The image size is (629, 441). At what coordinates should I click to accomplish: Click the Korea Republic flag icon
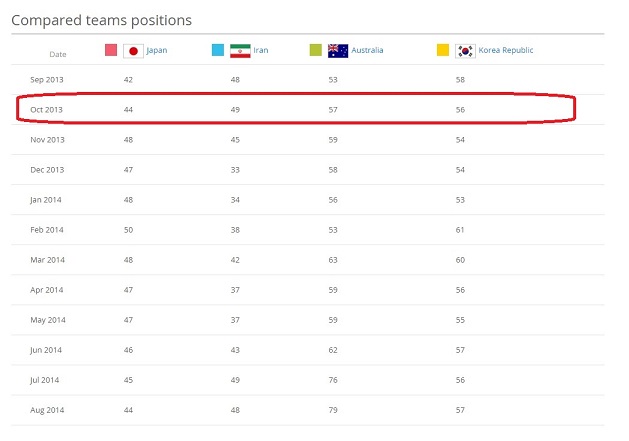pyautogui.click(x=466, y=51)
